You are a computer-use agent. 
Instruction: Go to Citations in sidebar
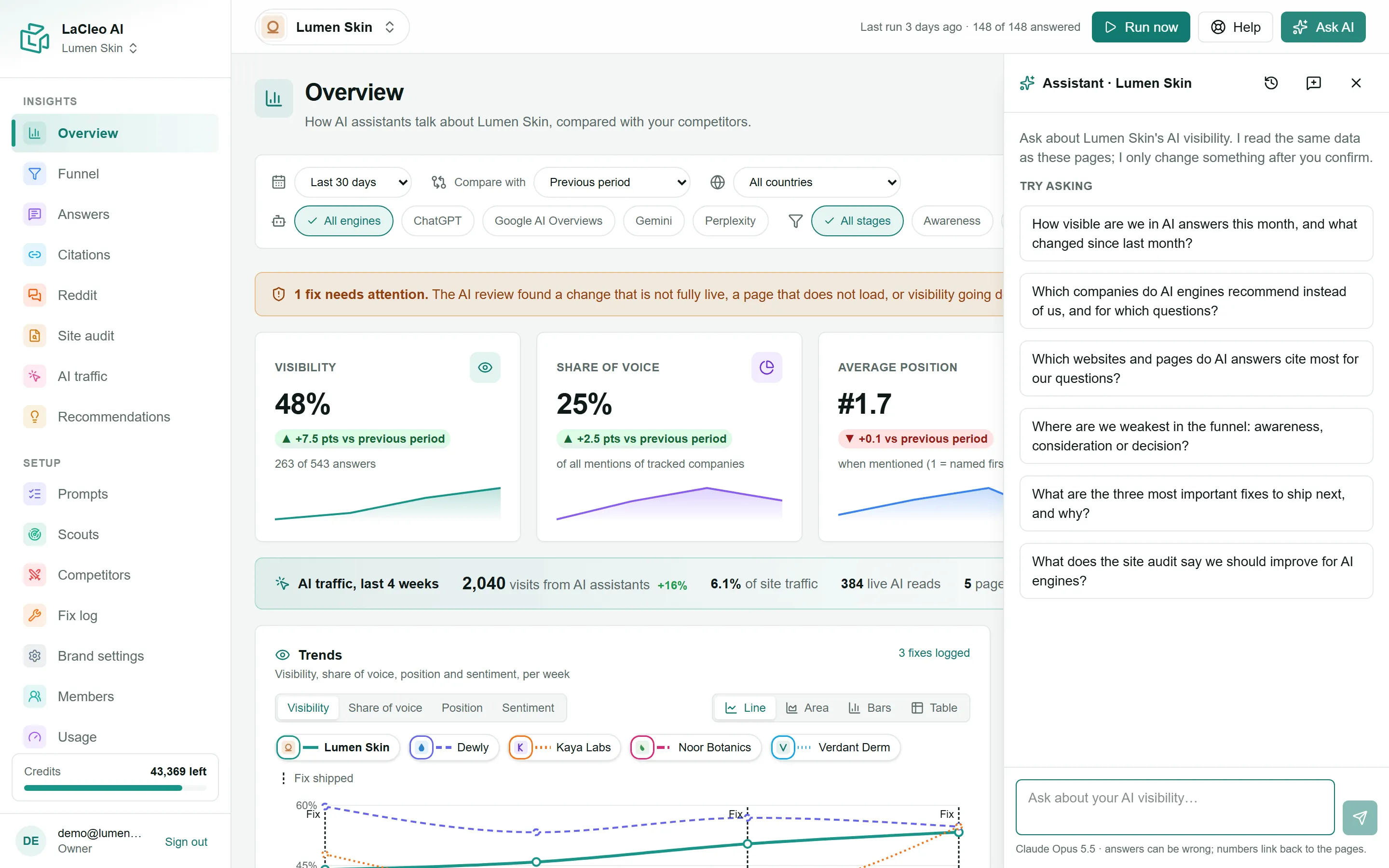[115, 254]
